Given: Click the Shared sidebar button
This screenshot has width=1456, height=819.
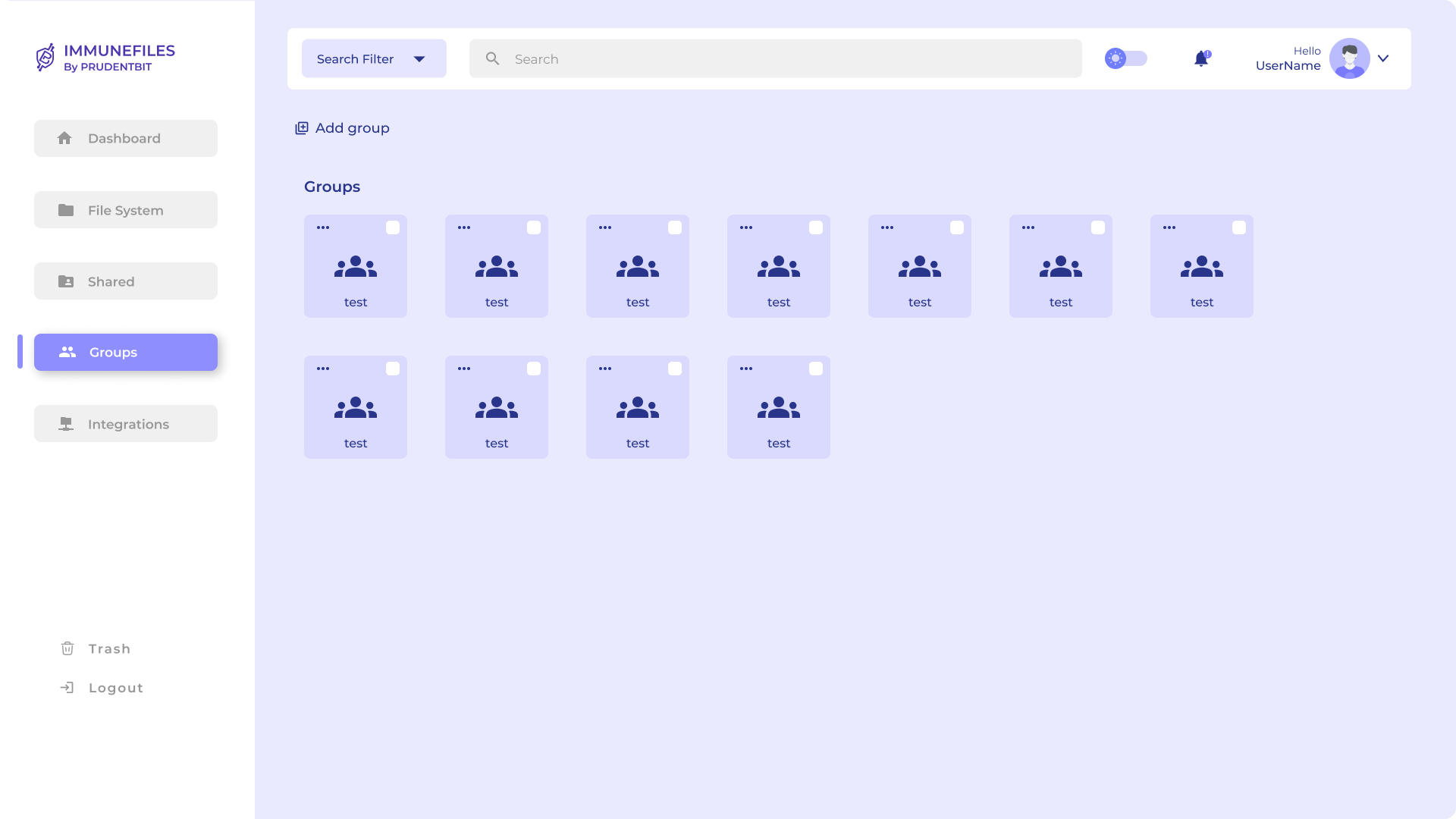Looking at the screenshot, I should [x=126, y=281].
